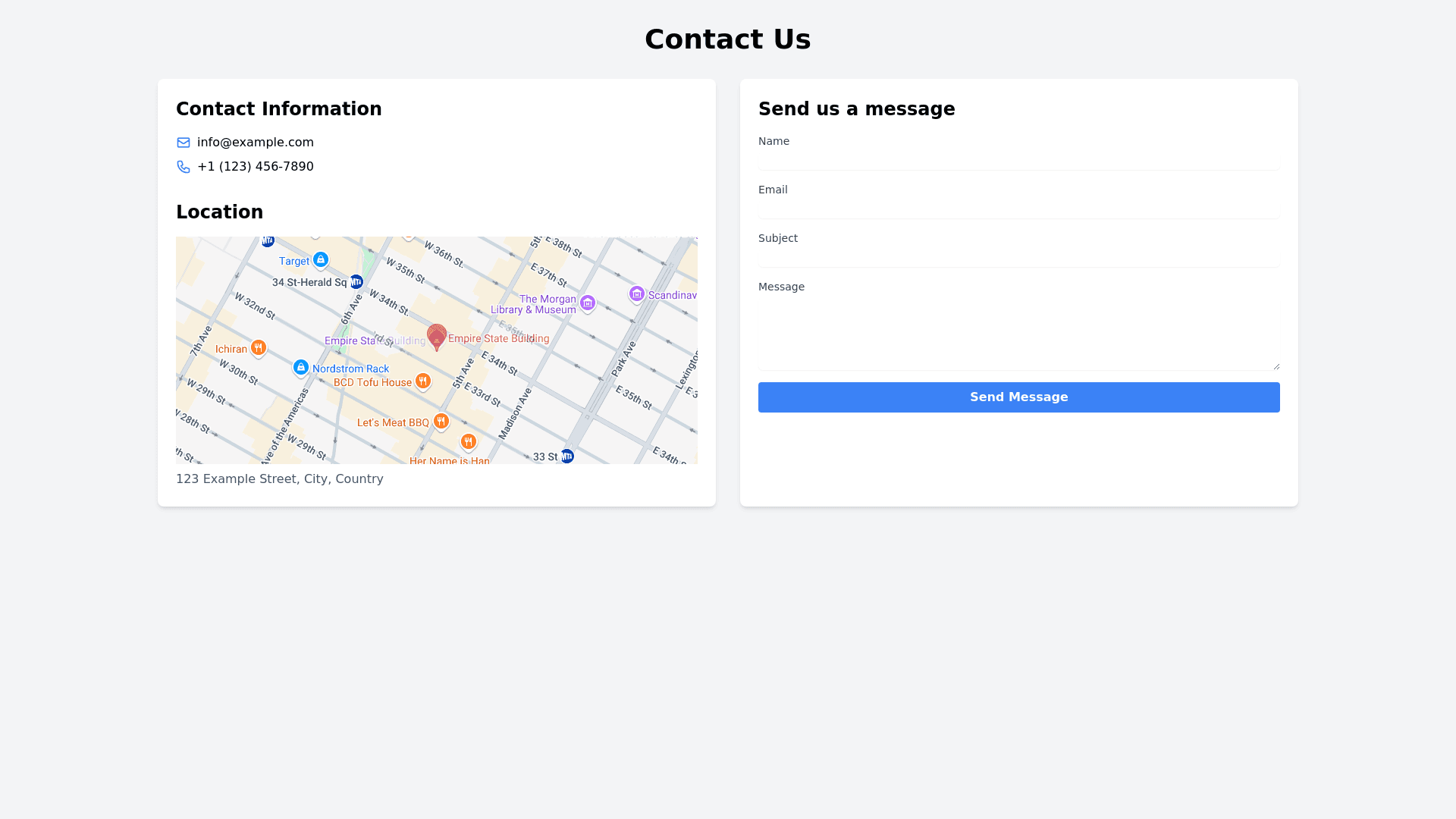Focus the Email input field

[1018, 209]
